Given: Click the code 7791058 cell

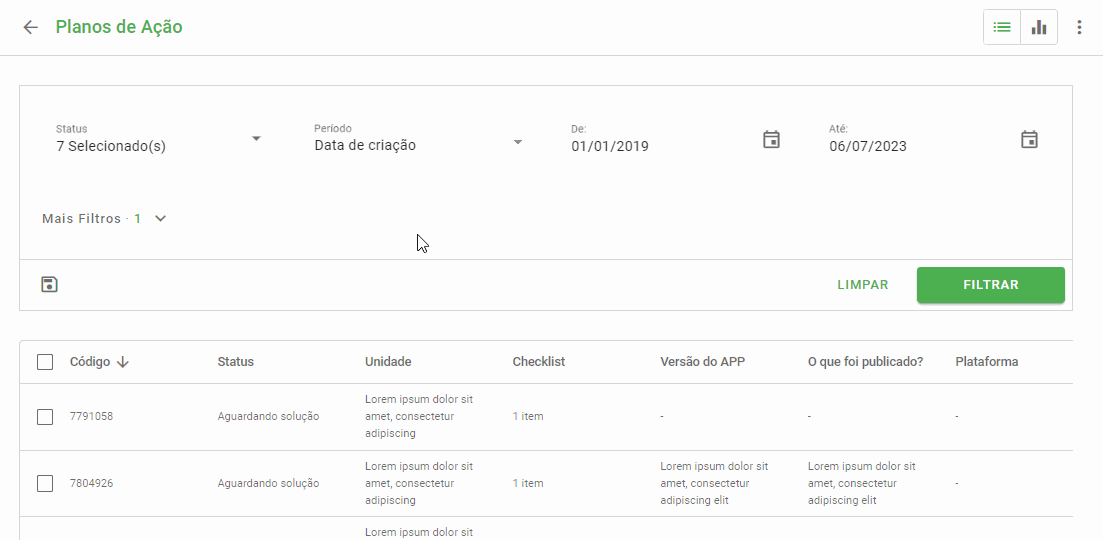Looking at the screenshot, I should (91, 416).
